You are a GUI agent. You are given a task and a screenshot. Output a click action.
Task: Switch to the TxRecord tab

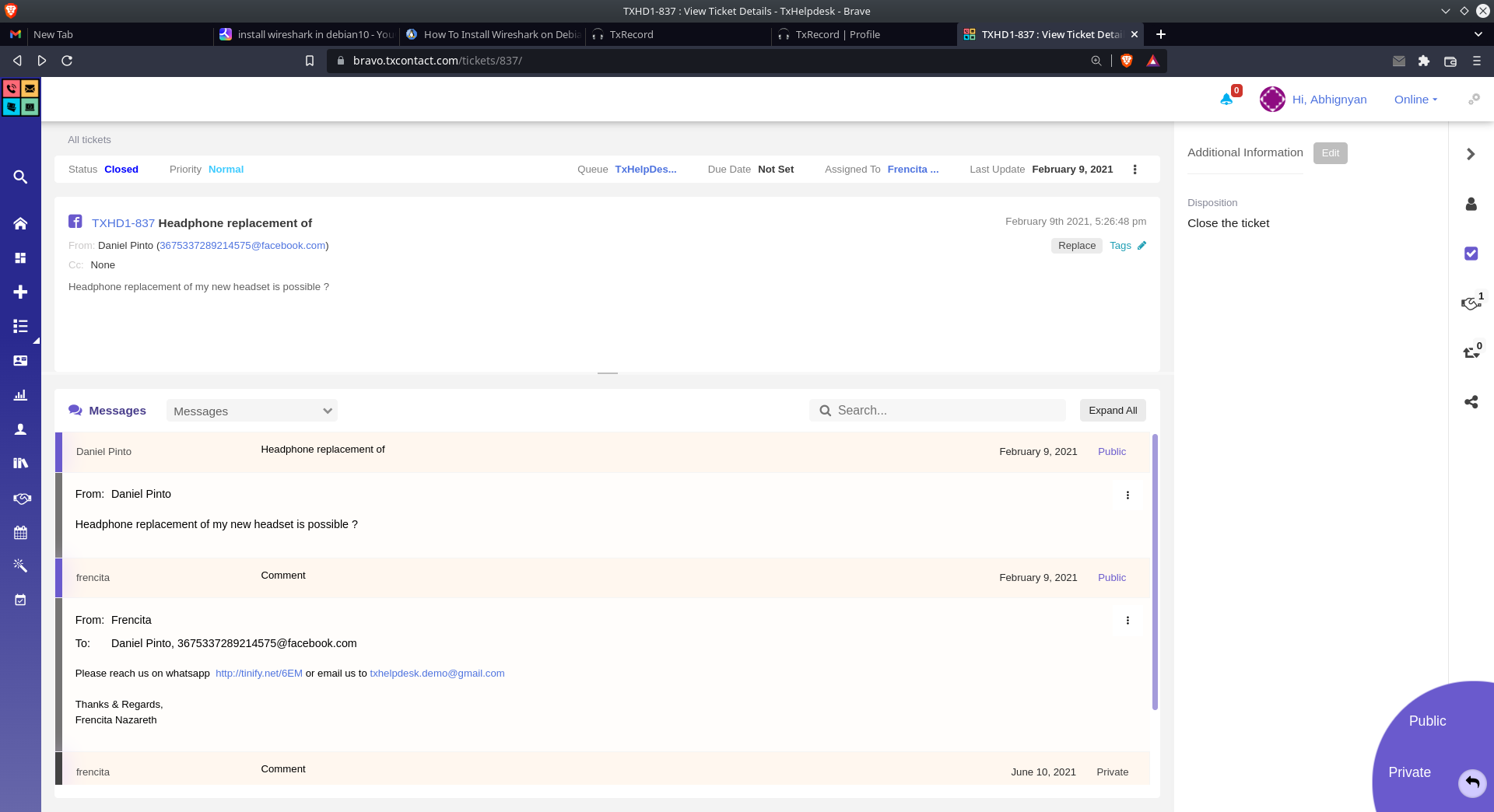point(679,34)
